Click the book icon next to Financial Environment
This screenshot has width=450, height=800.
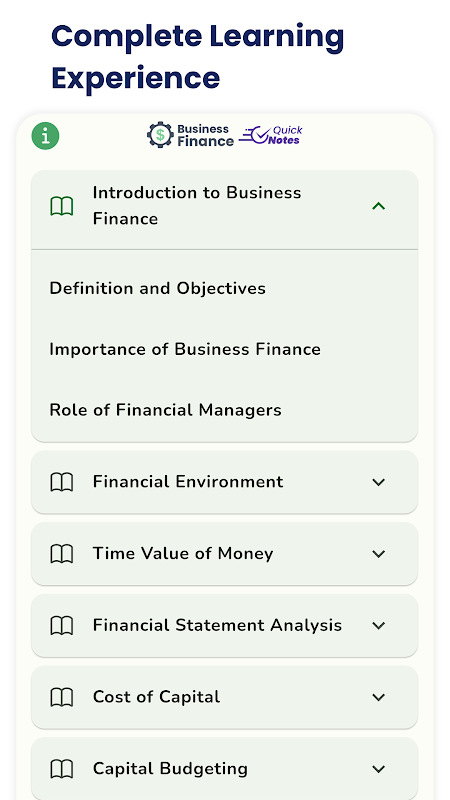[x=62, y=482]
